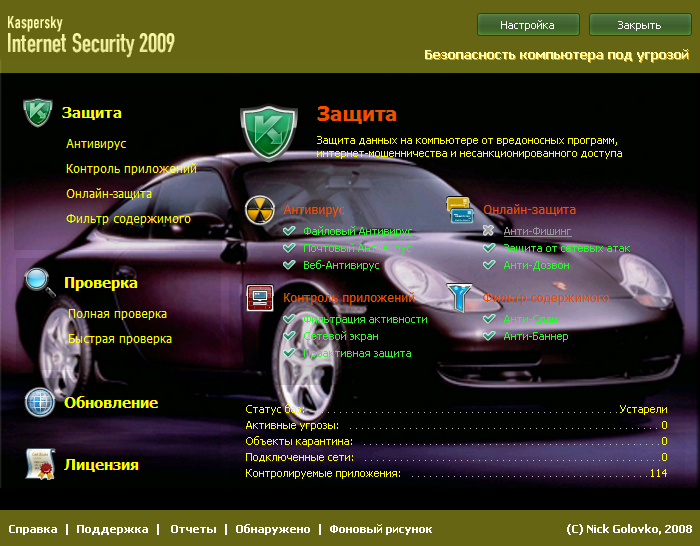
Task: Select Контроль приложений in the sidebar
Action: 131,169
